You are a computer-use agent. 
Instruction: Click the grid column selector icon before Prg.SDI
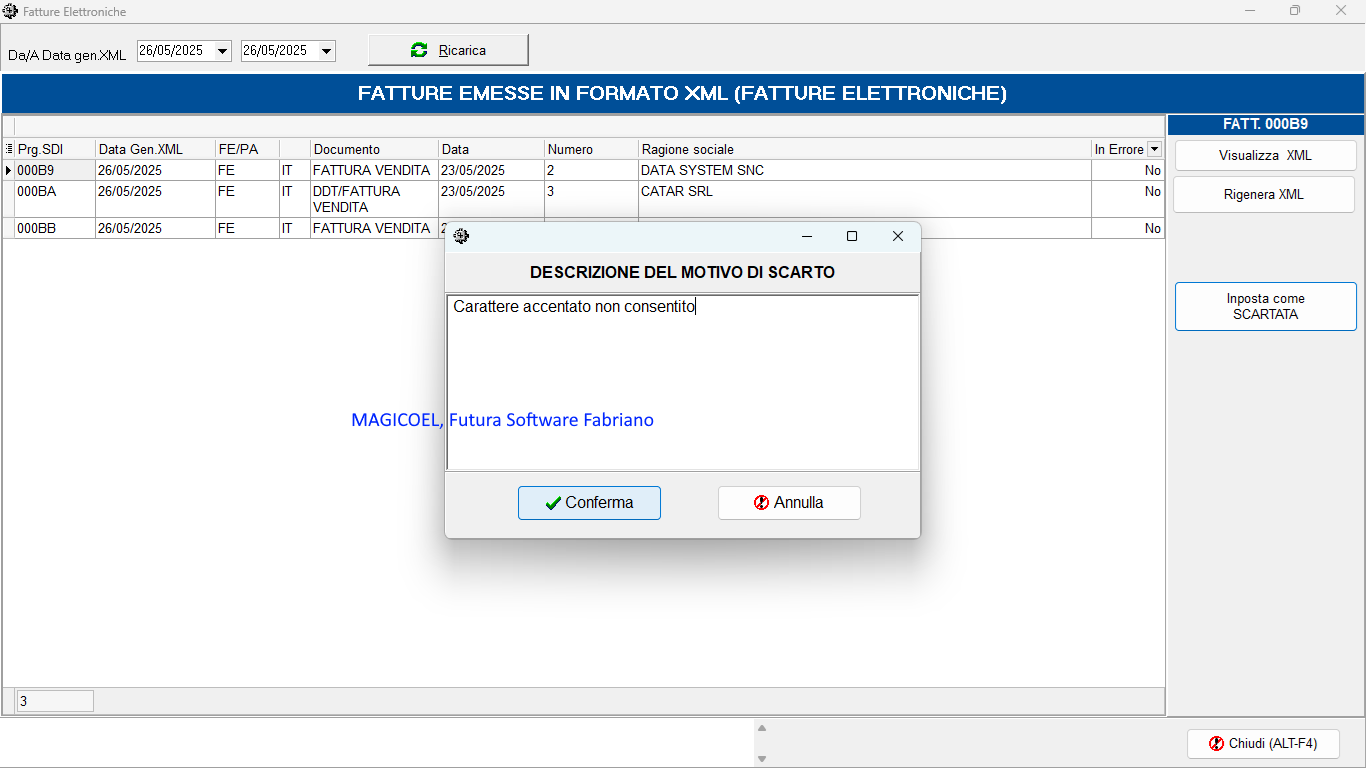(x=9, y=149)
